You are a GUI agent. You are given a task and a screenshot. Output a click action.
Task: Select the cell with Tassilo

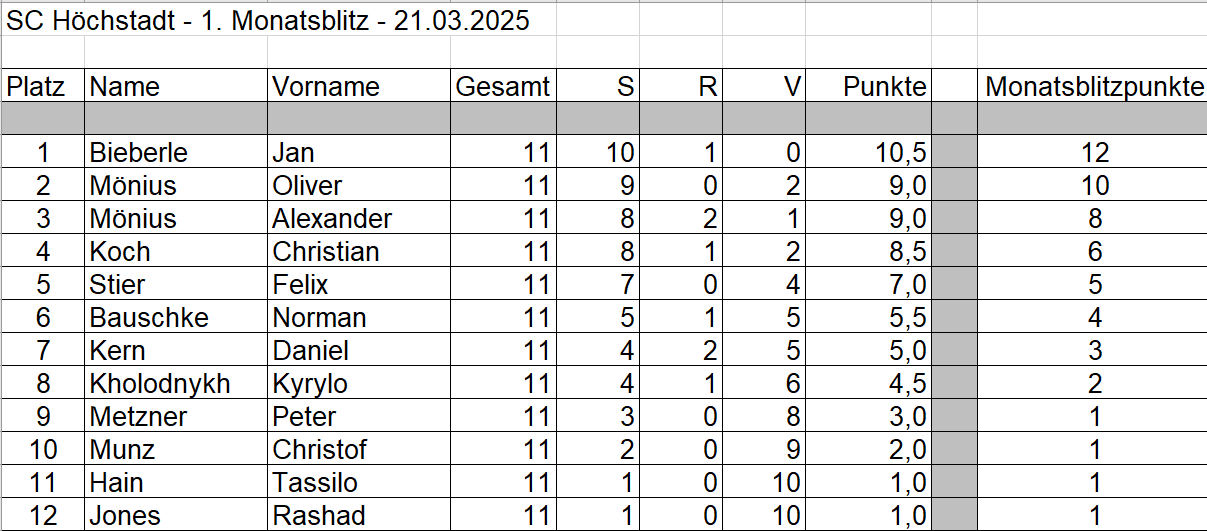pyautogui.click(x=315, y=483)
